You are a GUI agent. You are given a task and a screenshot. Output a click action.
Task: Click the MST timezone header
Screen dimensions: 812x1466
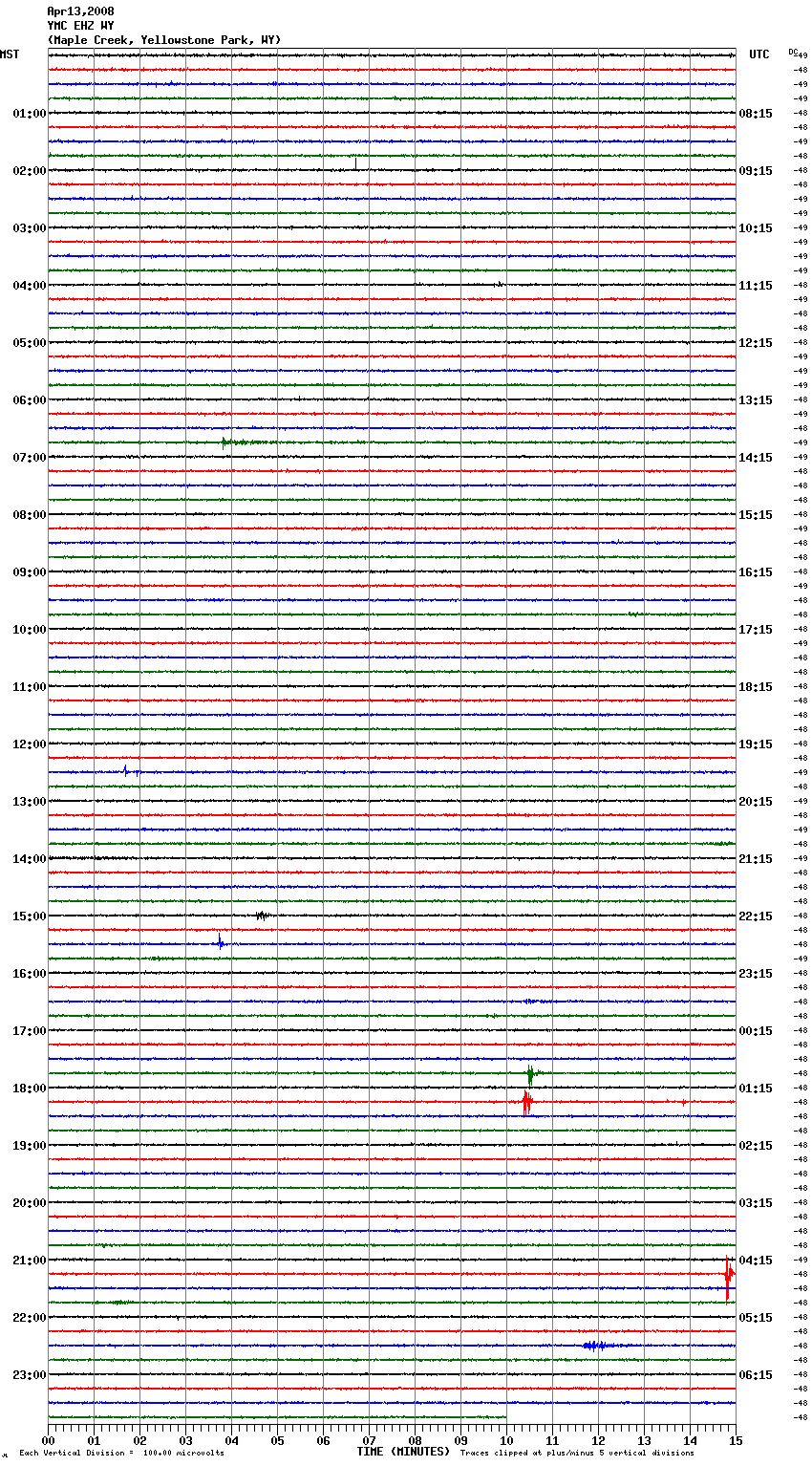[x=10, y=54]
